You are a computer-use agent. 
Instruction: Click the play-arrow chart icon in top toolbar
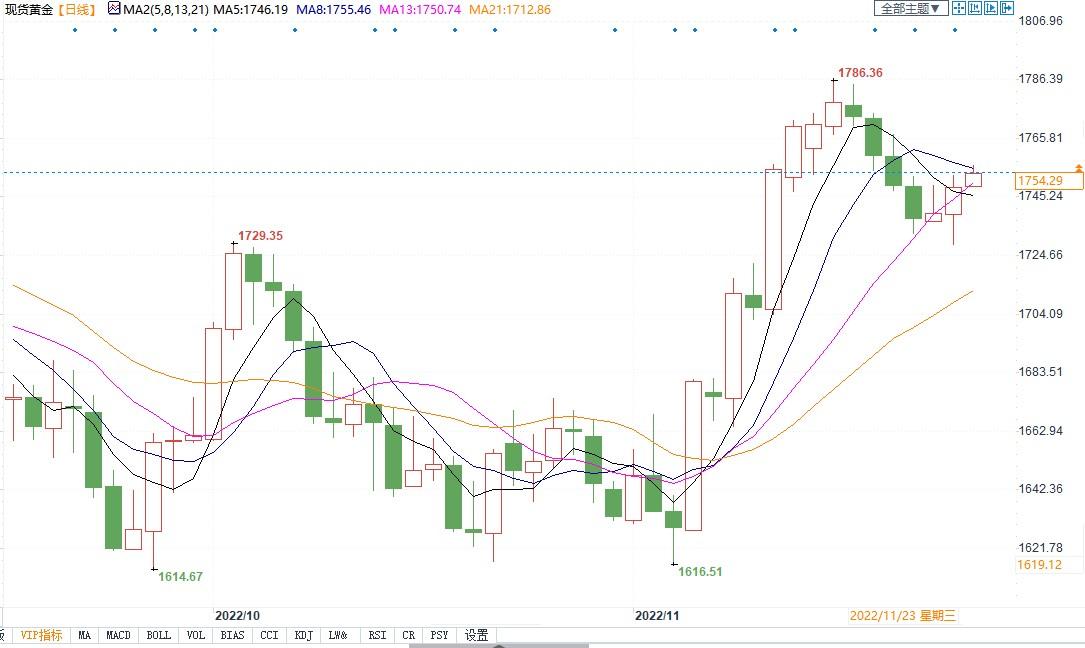[x=991, y=8]
